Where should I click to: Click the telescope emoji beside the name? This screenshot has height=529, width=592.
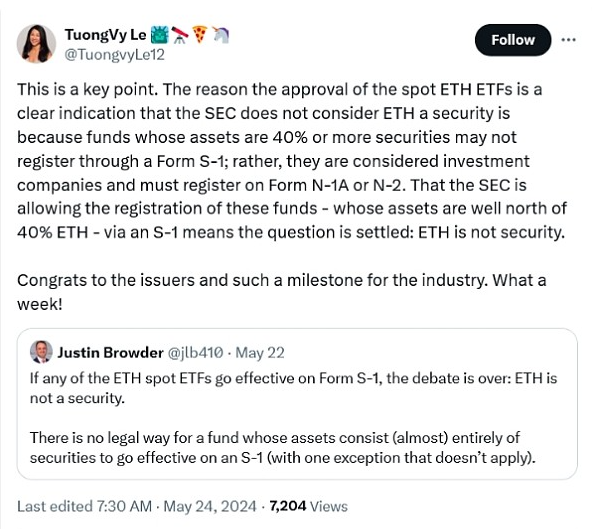[180, 35]
